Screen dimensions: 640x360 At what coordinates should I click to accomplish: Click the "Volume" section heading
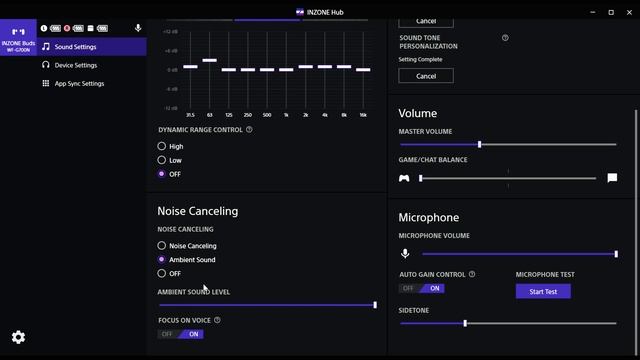418,113
